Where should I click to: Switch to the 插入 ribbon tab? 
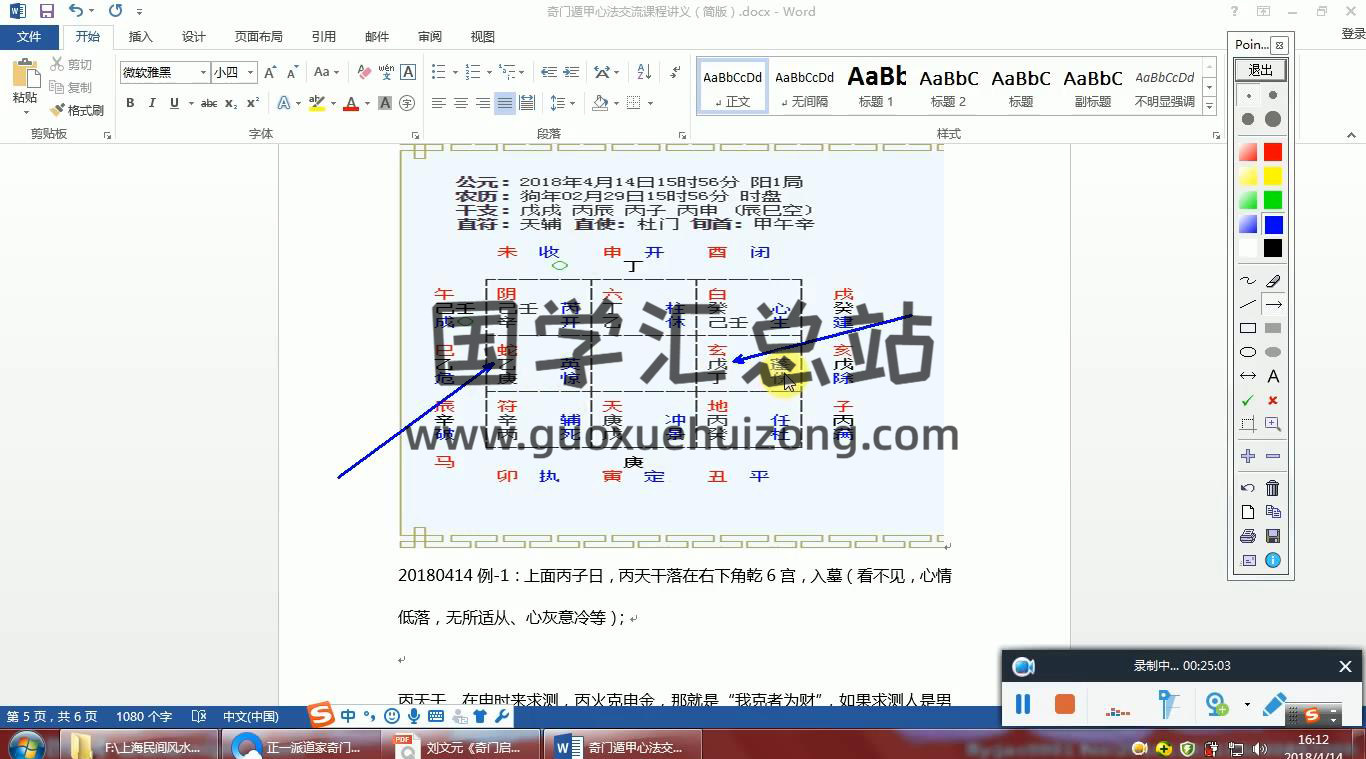(x=141, y=37)
